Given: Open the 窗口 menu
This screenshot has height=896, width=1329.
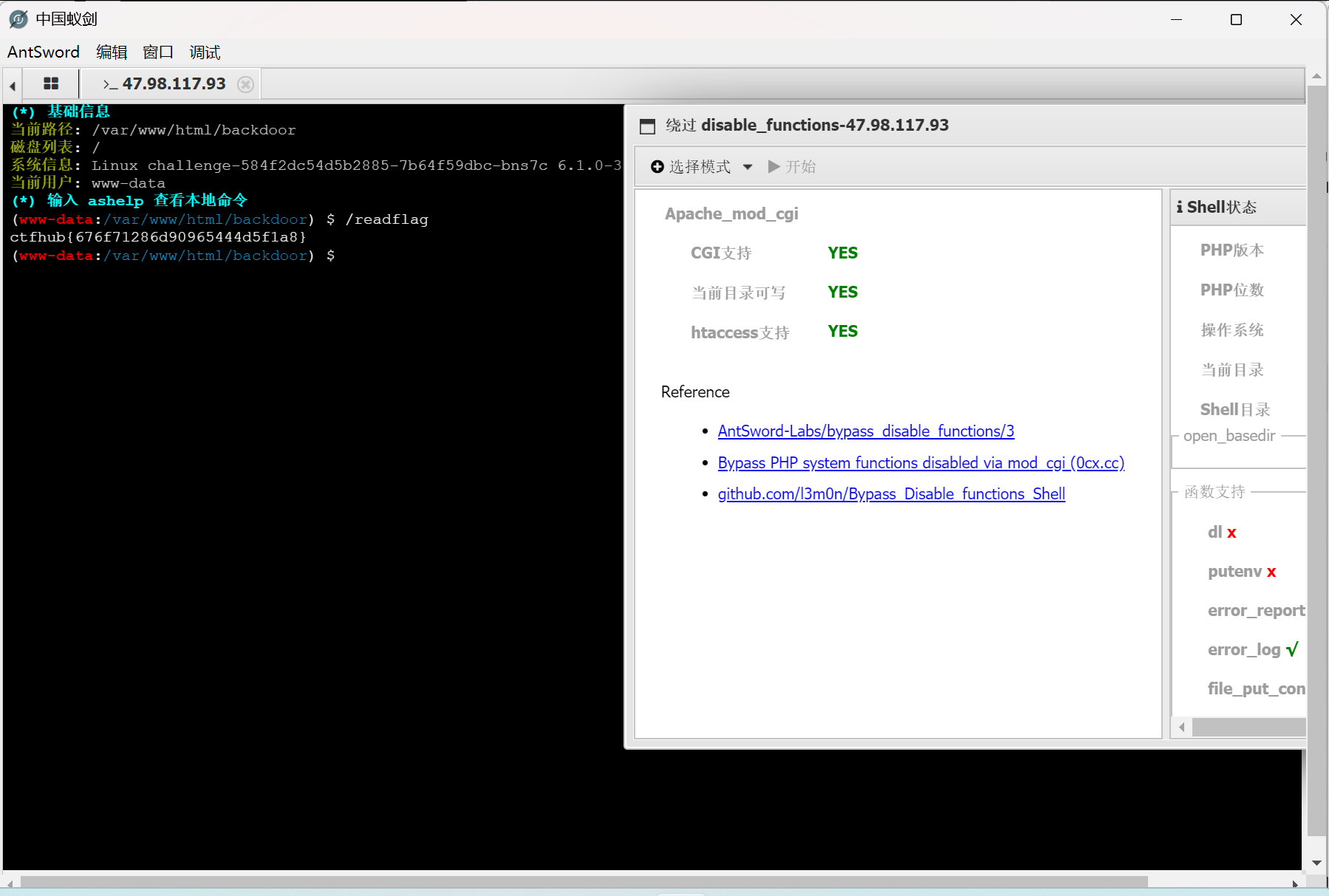Looking at the screenshot, I should [158, 52].
